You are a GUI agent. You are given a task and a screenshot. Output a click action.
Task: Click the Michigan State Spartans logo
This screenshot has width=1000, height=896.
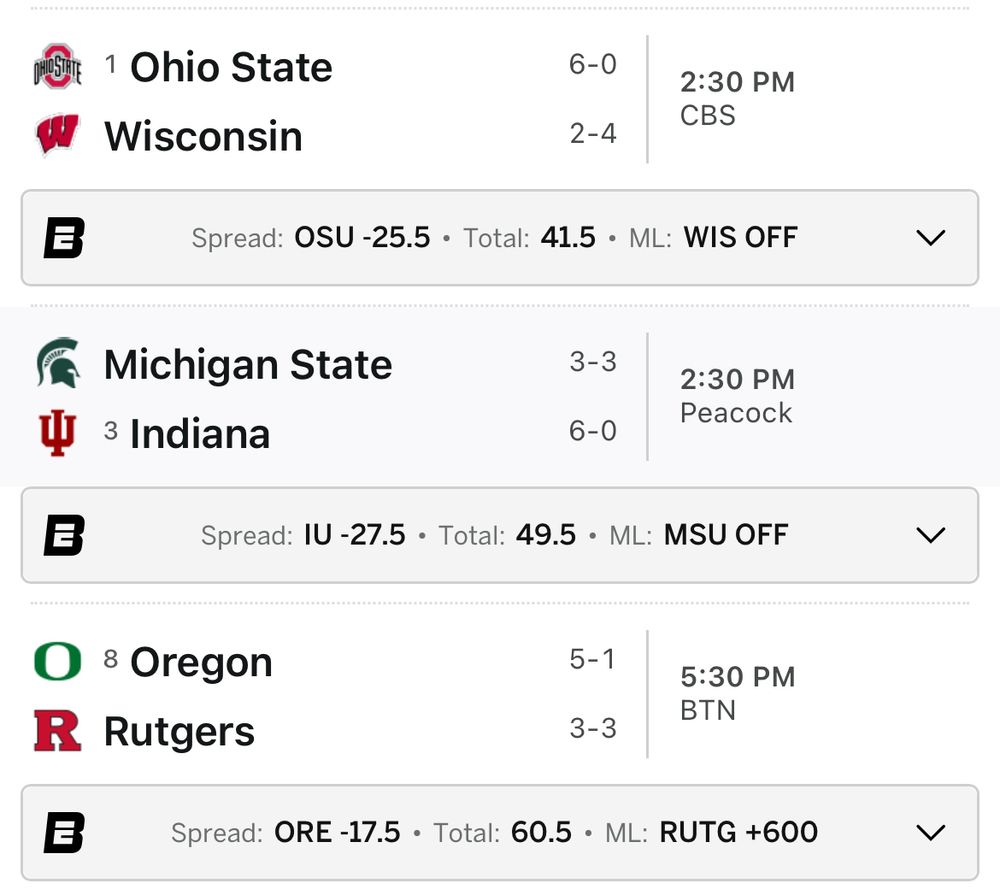click(57, 363)
